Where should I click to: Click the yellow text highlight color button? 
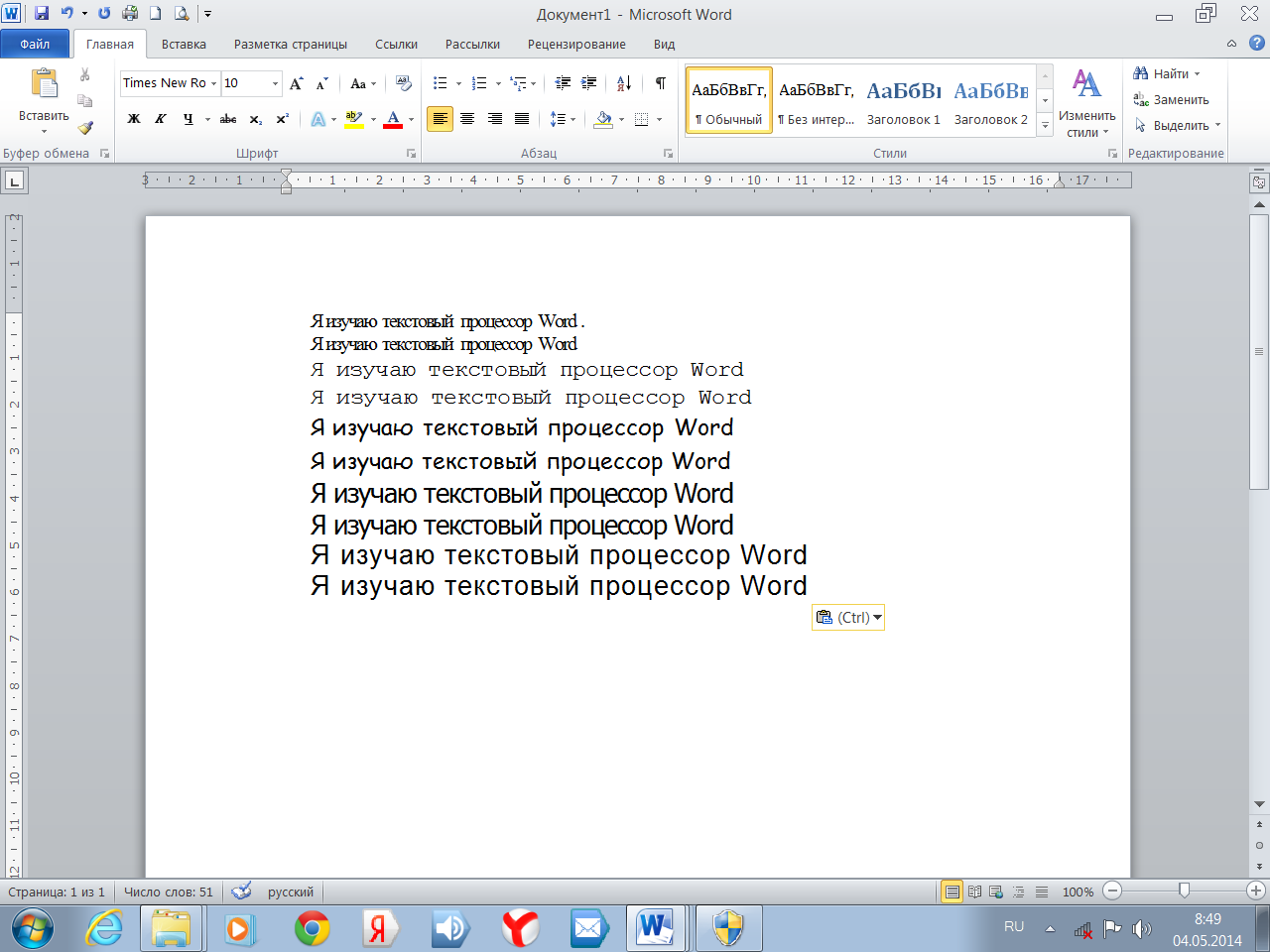(353, 119)
